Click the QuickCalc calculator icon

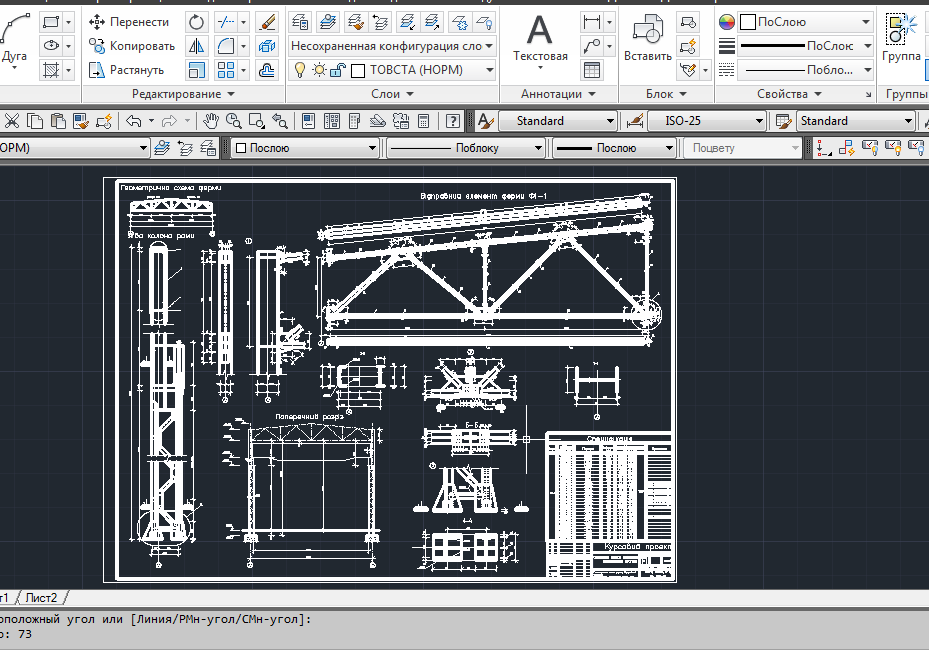pos(424,121)
